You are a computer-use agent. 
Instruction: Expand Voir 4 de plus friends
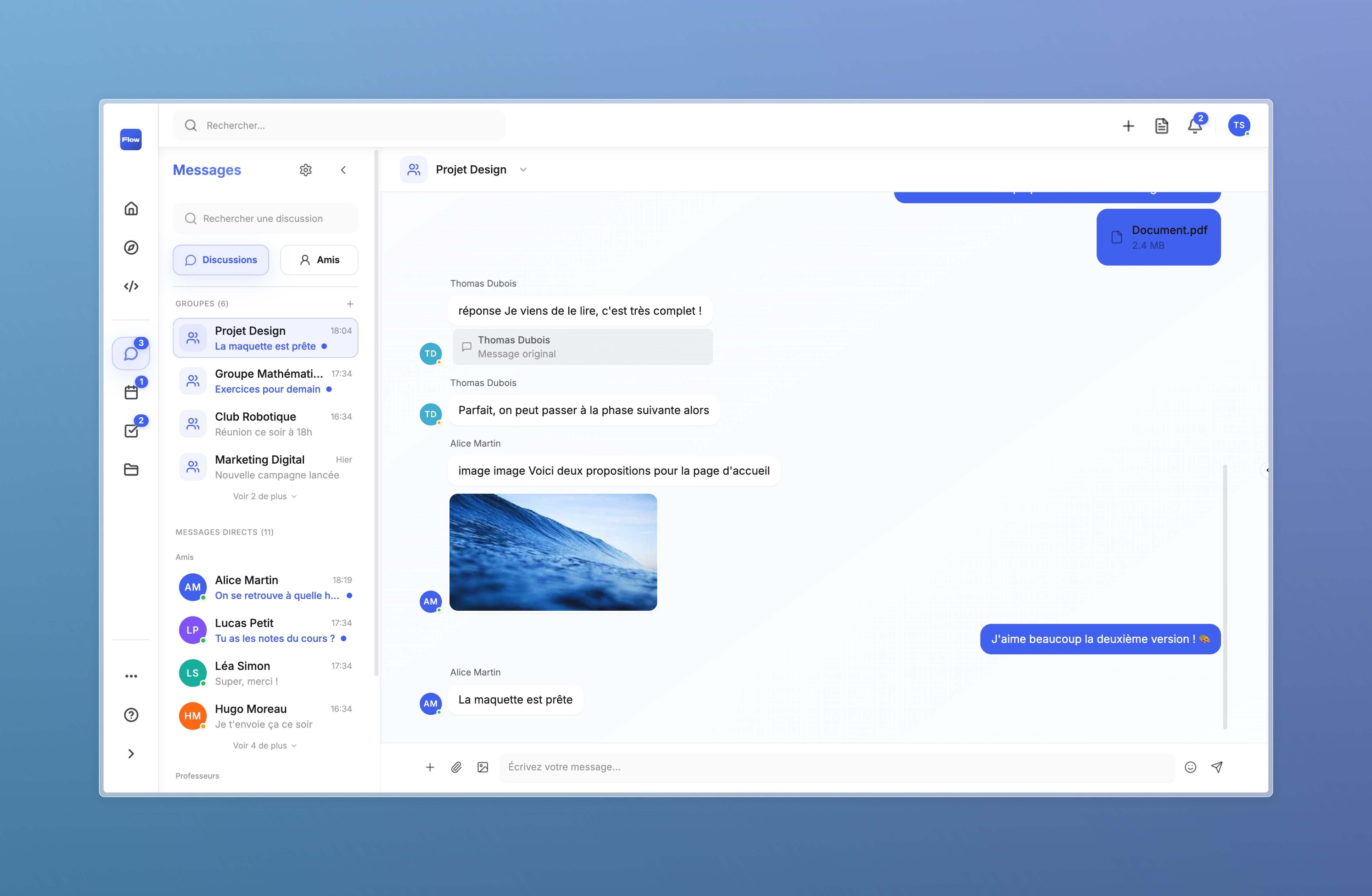point(265,746)
